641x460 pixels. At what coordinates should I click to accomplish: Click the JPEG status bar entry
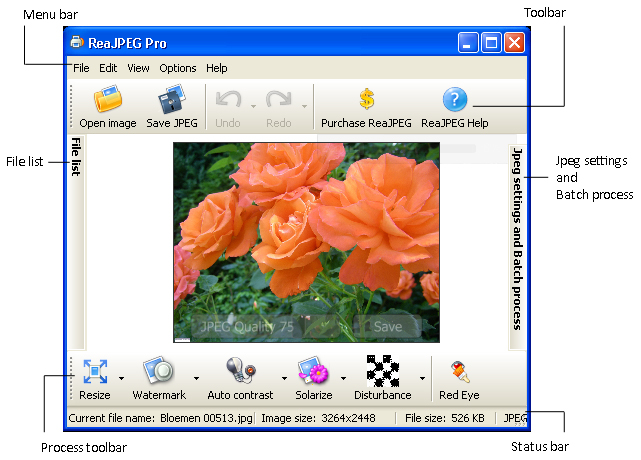[515, 418]
